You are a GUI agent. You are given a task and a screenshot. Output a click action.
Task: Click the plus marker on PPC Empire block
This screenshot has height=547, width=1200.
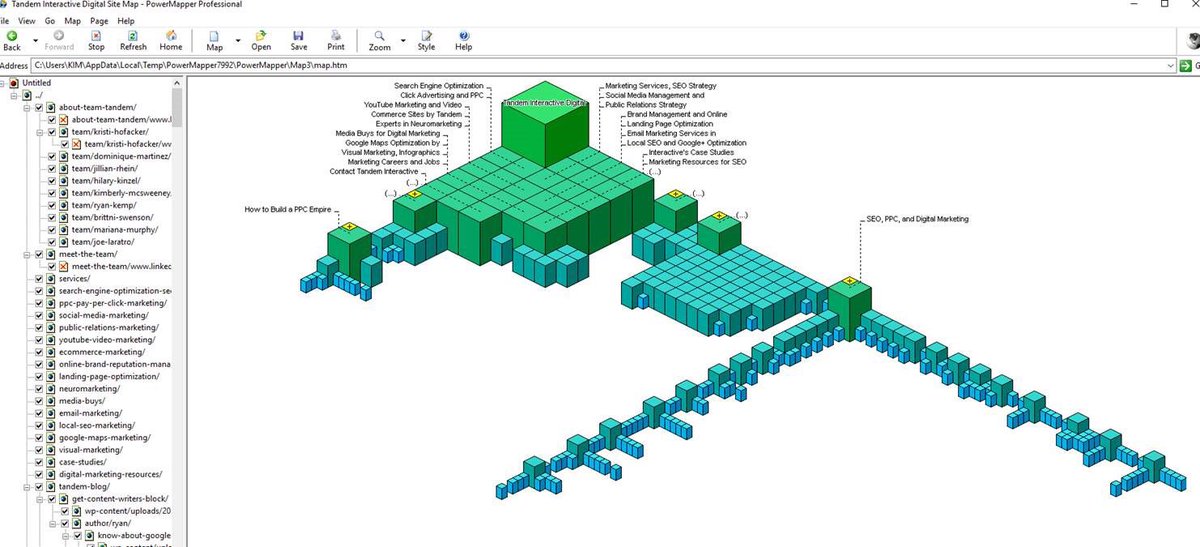[x=349, y=227]
